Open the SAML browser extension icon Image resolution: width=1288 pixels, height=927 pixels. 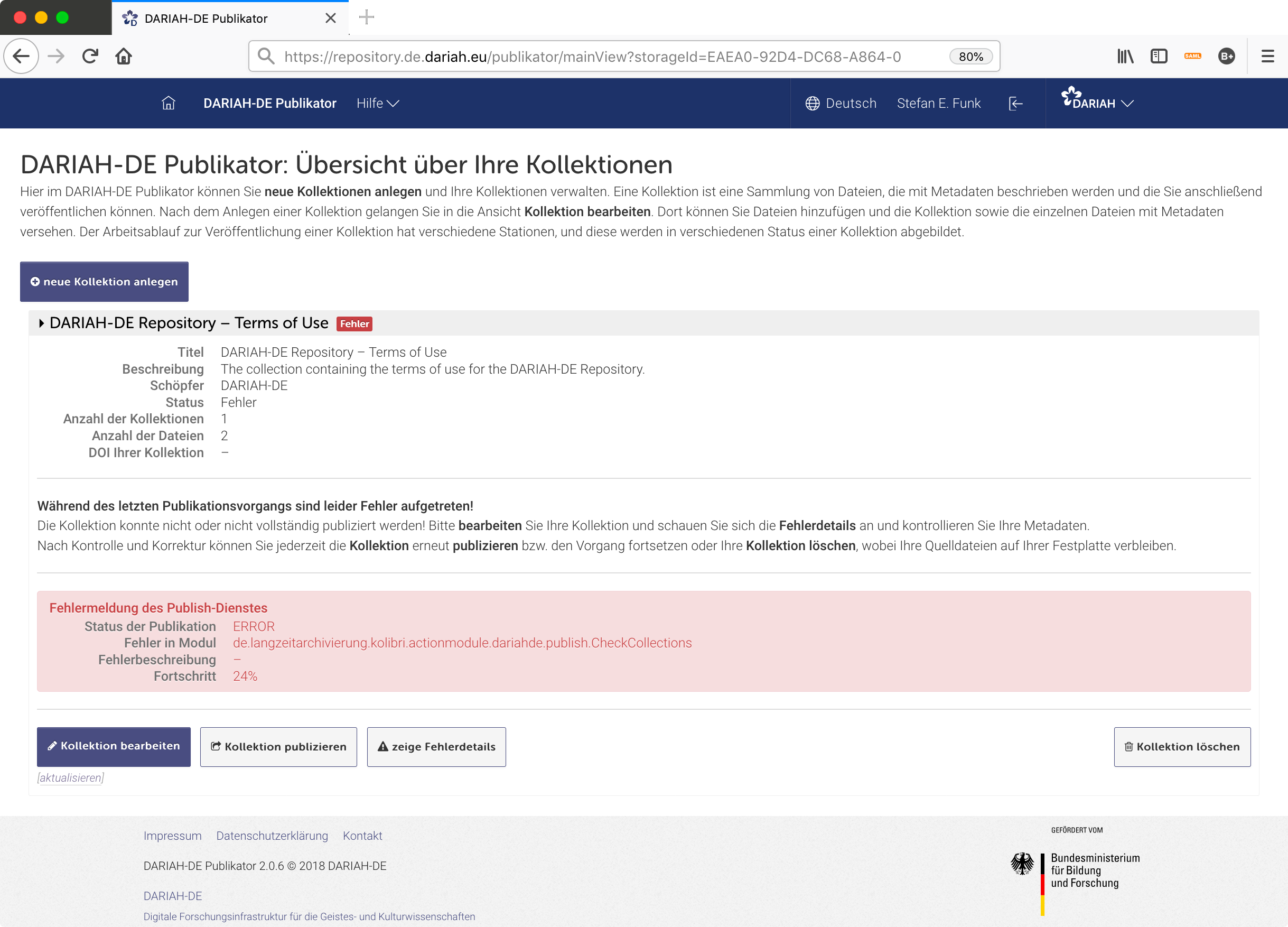tap(1192, 55)
